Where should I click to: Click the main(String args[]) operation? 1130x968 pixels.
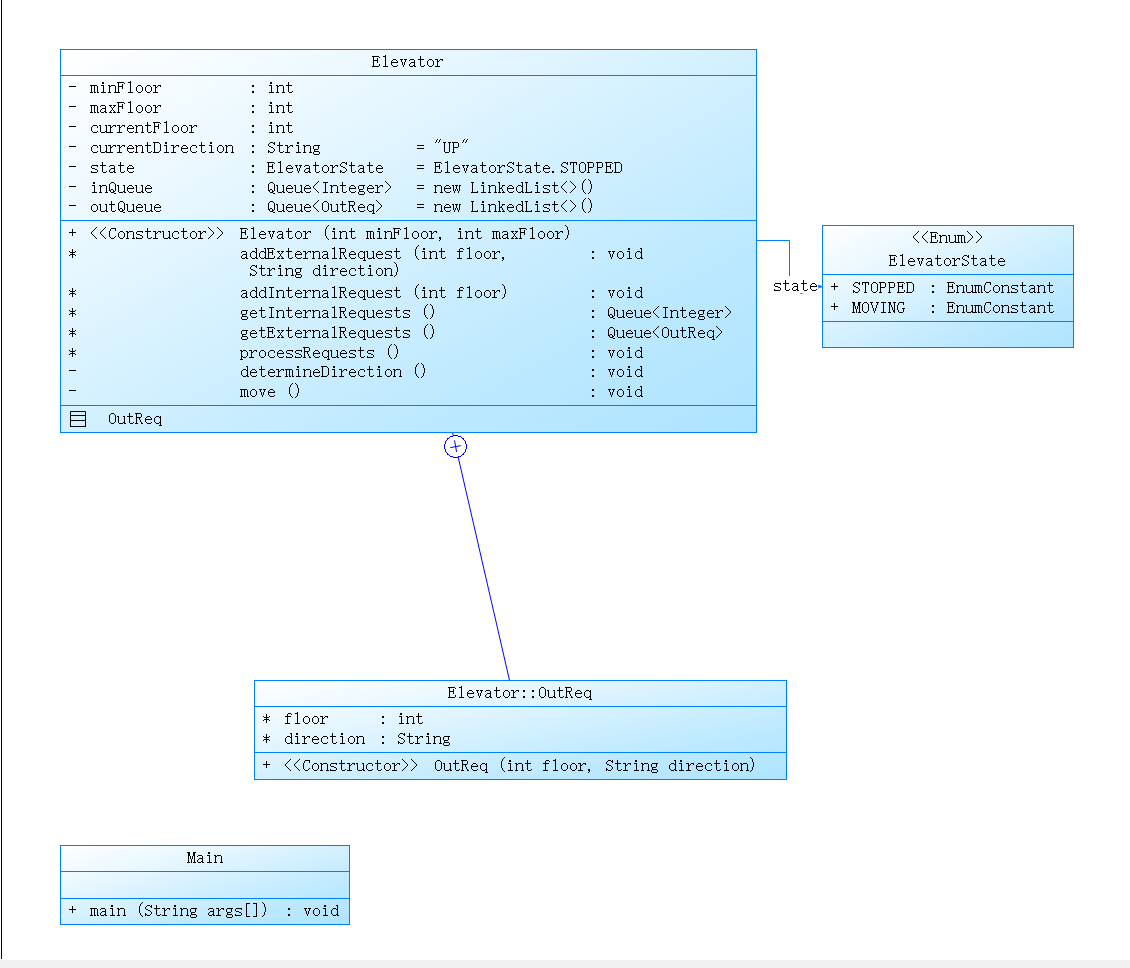[204, 911]
